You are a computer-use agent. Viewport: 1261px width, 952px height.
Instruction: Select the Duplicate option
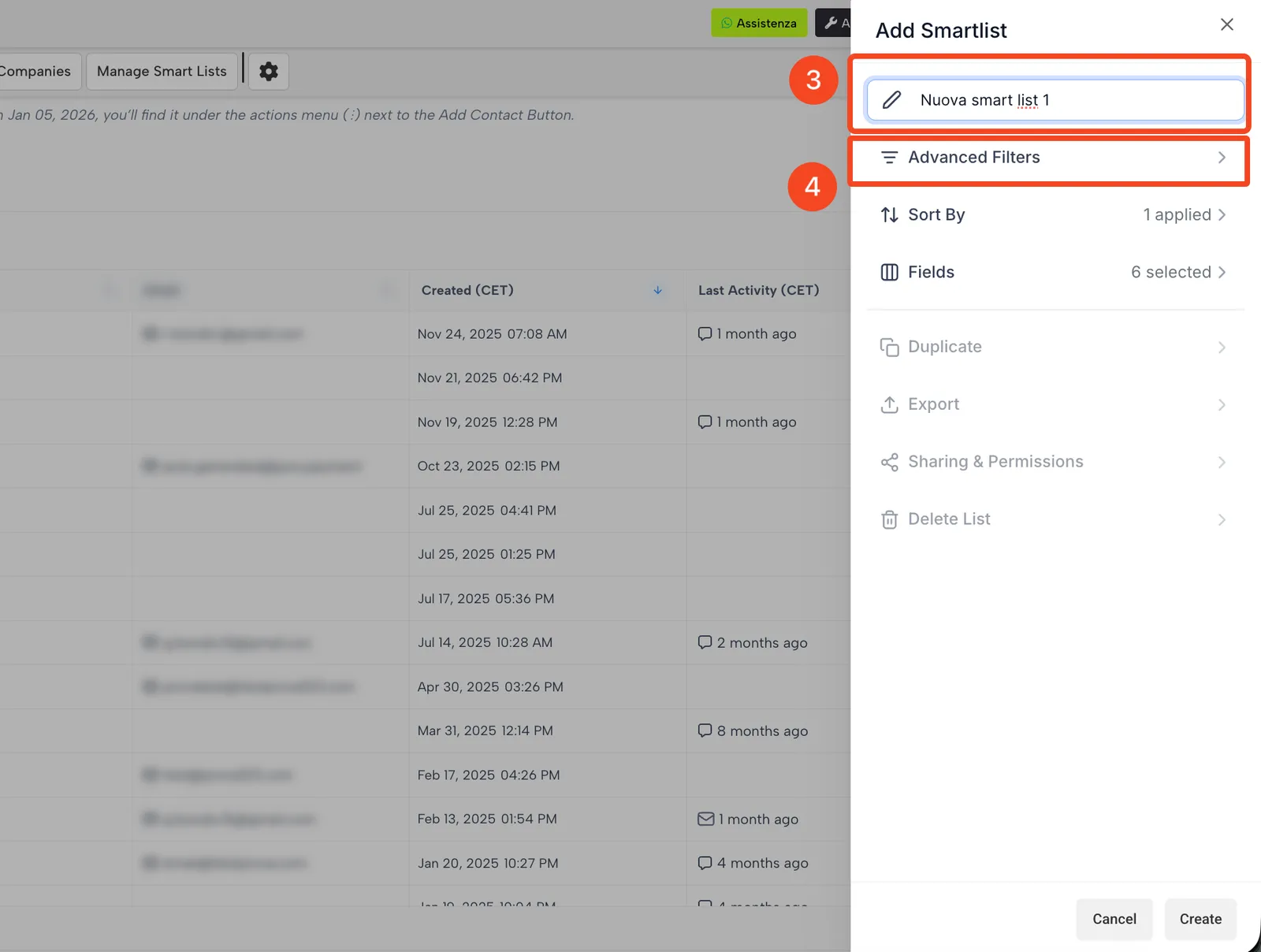(x=1055, y=348)
